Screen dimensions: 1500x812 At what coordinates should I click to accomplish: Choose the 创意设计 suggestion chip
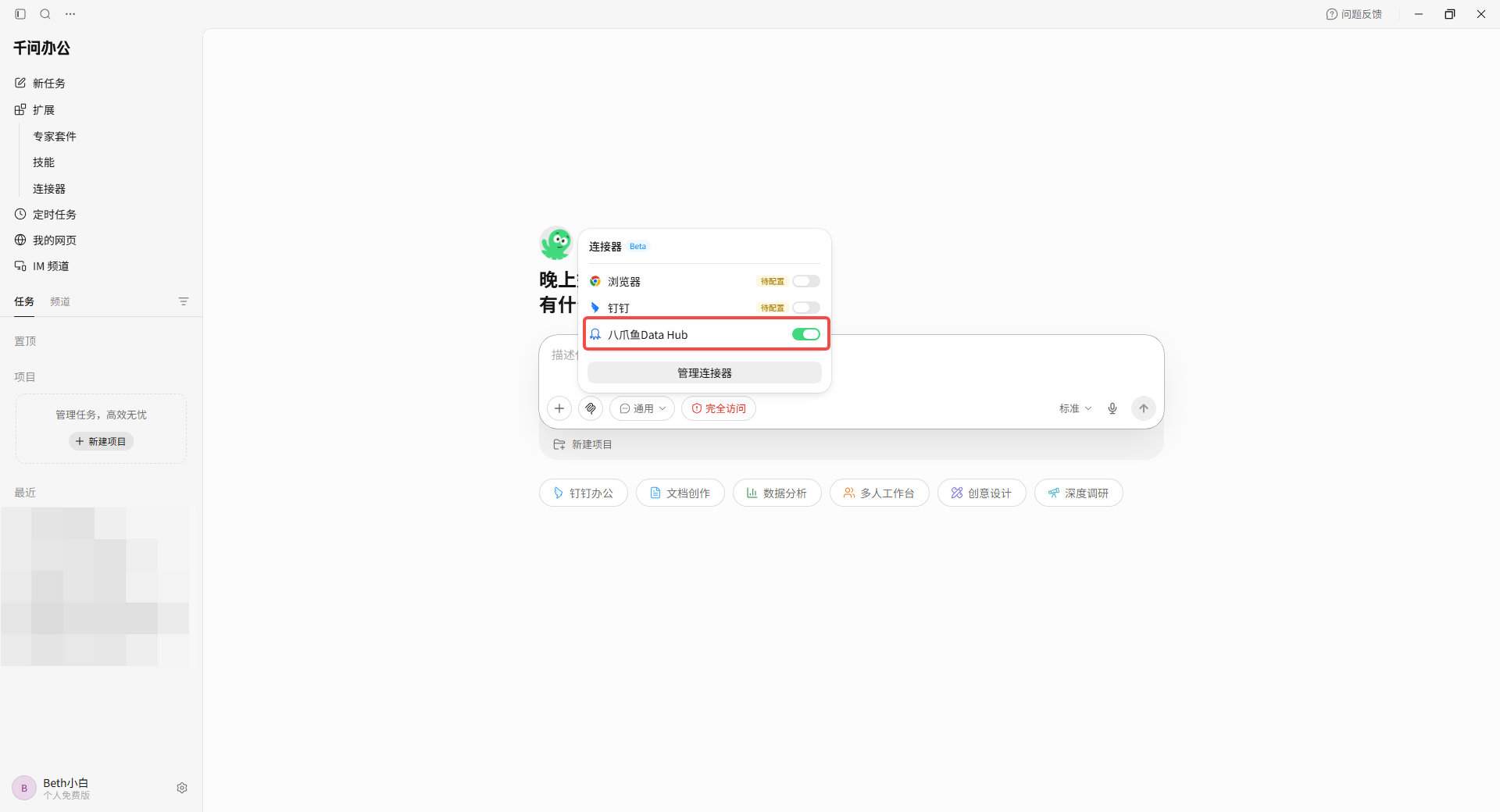tap(982, 493)
